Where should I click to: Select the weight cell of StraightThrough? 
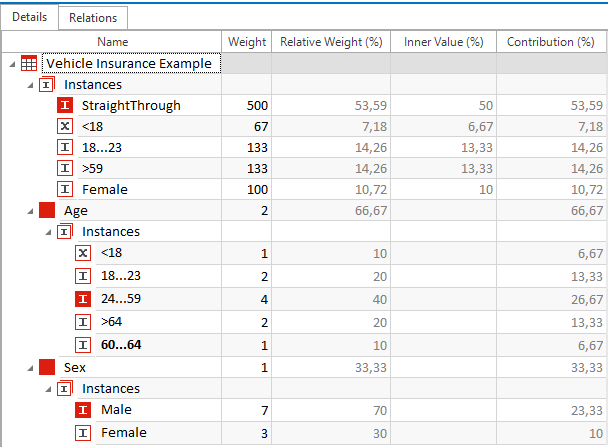click(247, 105)
